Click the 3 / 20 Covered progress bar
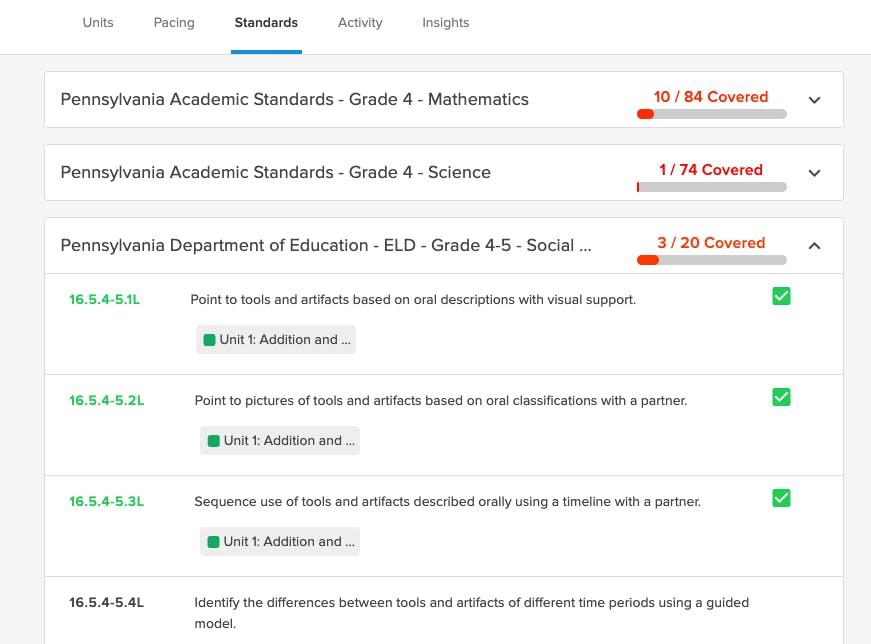This screenshot has height=644, width=871. click(x=712, y=261)
